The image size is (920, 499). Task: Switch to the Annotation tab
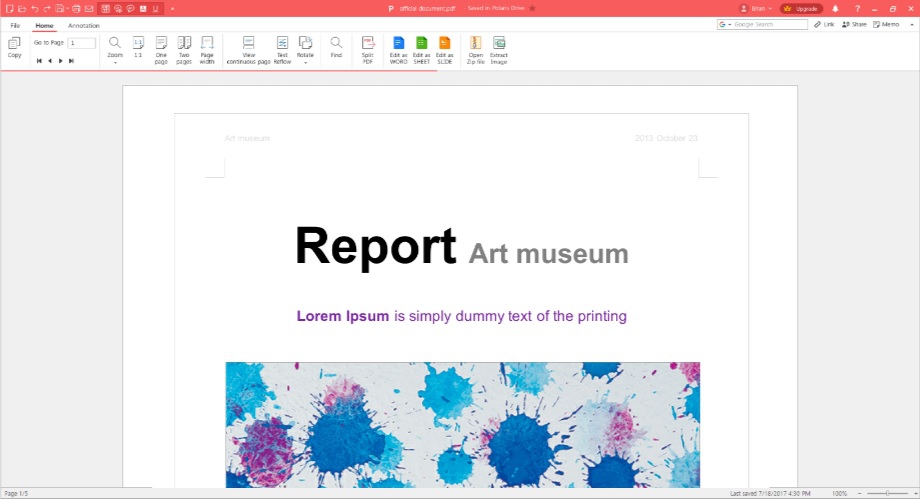tap(84, 25)
